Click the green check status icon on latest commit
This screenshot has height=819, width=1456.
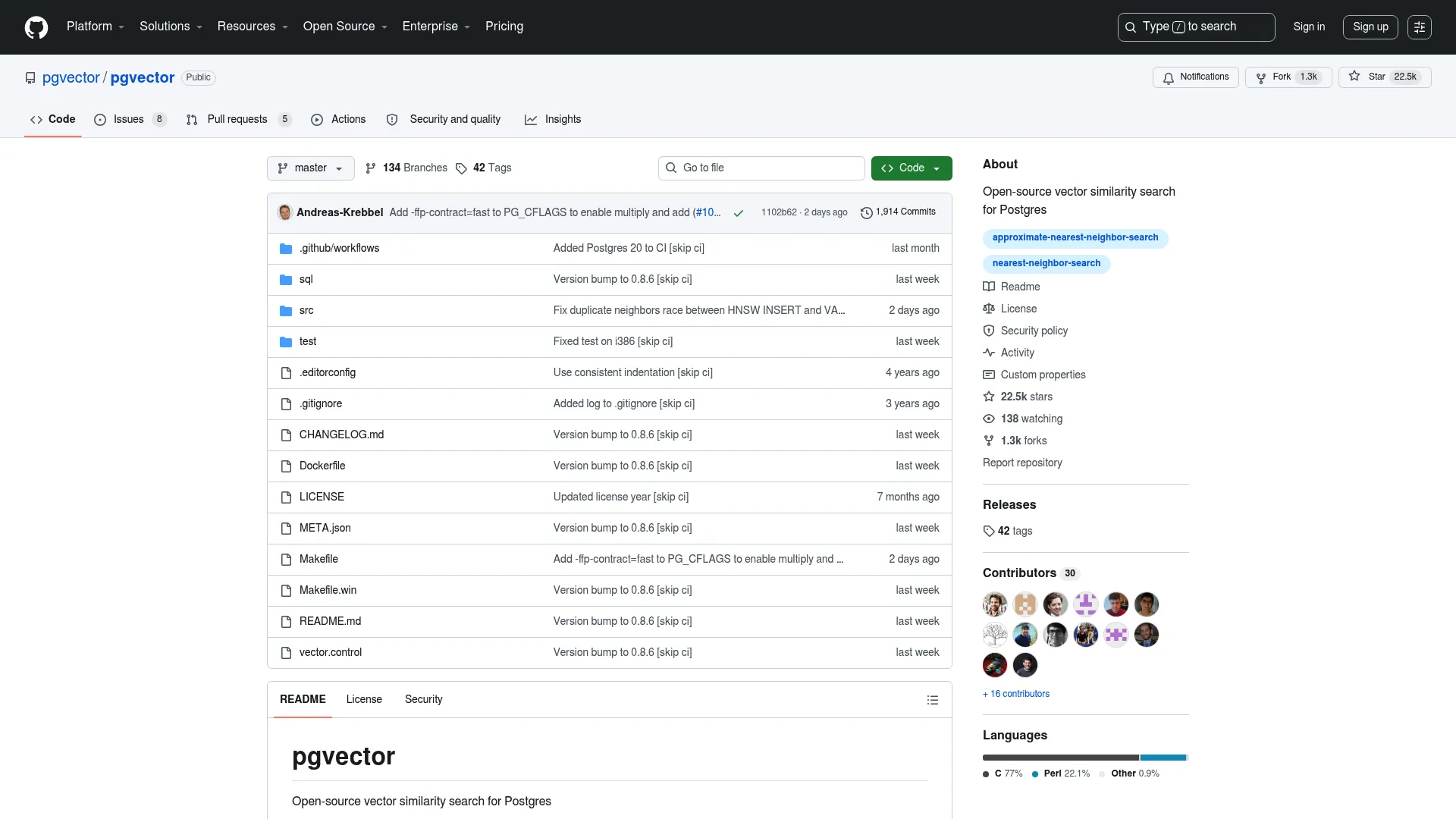click(x=738, y=213)
